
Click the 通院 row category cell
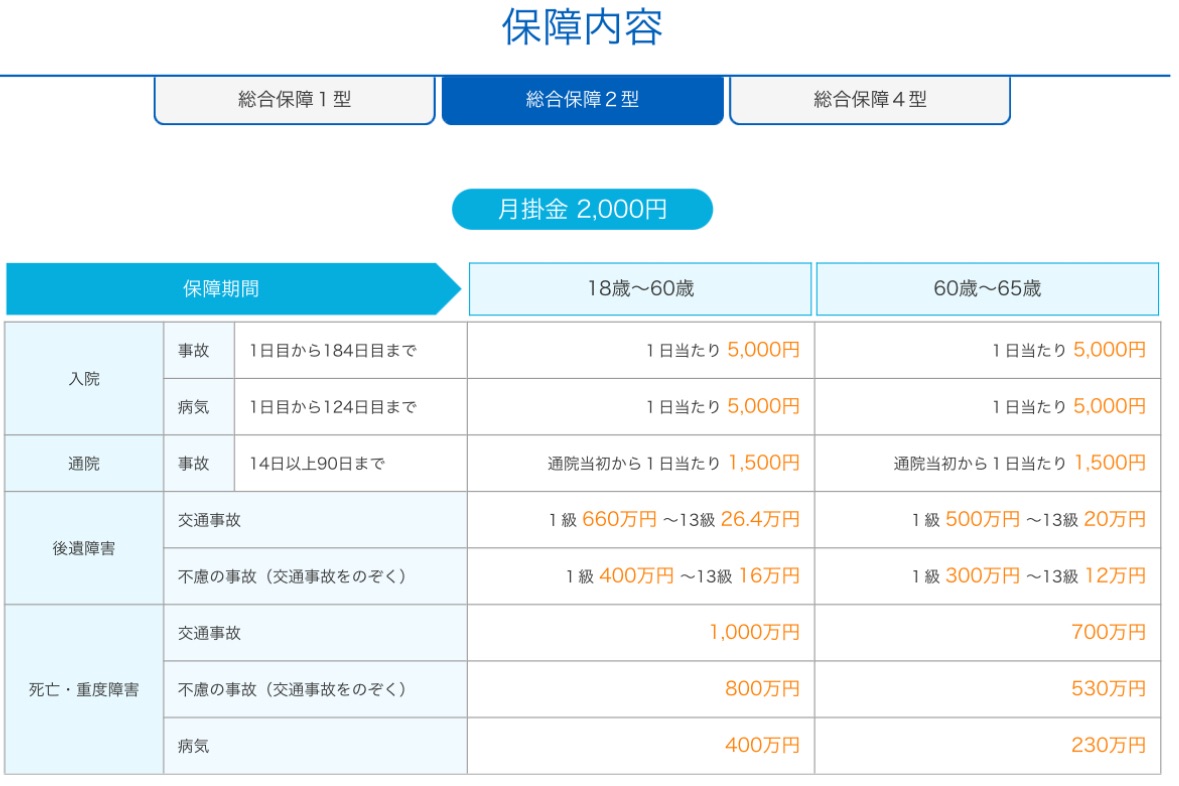click(x=85, y=463)
